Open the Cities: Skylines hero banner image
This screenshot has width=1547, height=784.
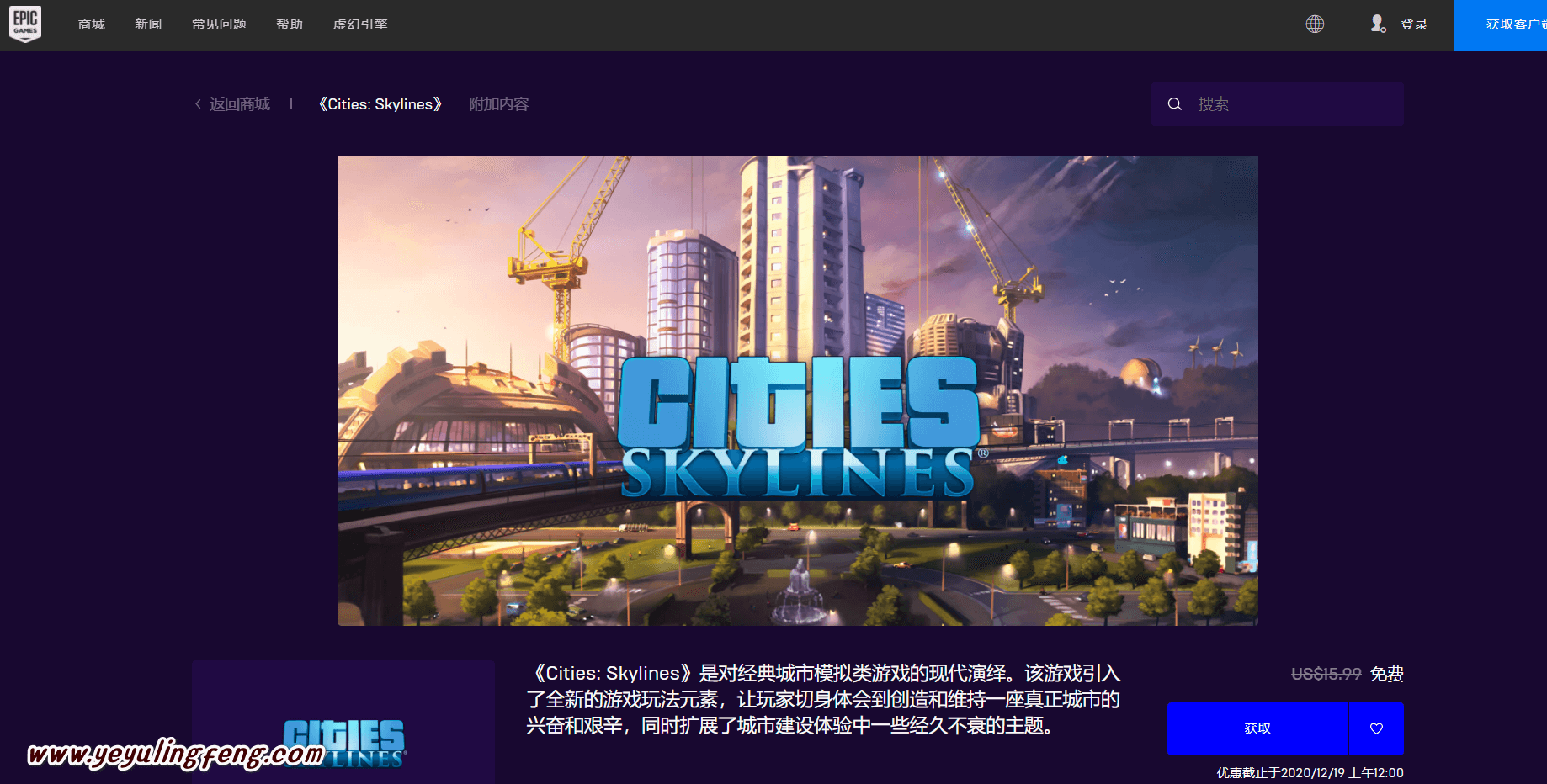tap(798, 391)
